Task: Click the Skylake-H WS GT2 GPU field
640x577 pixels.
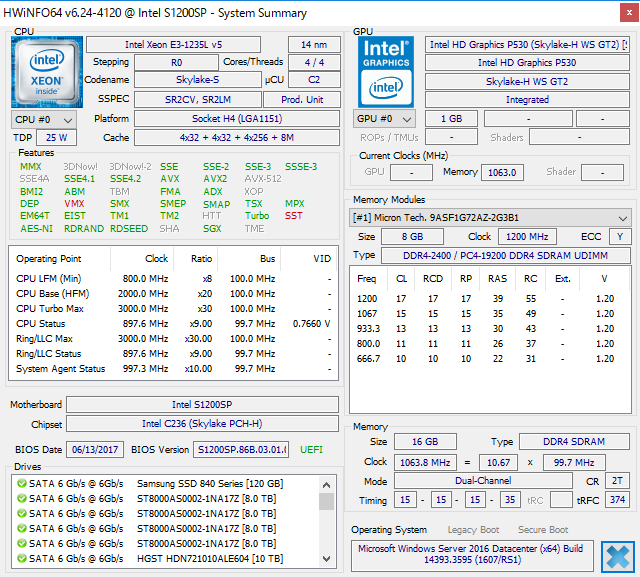Action: coord(527,82)
